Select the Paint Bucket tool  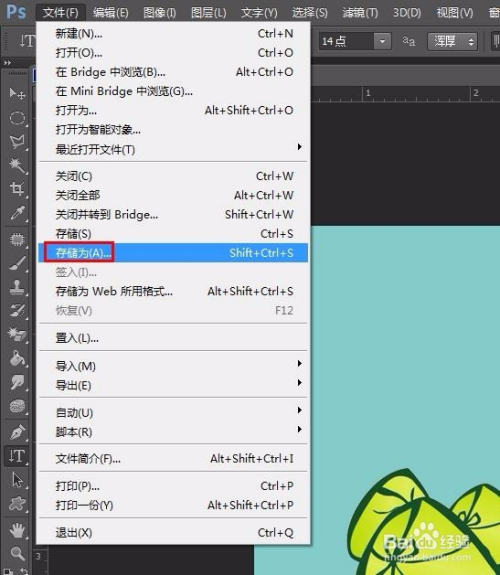coord(17,358)
